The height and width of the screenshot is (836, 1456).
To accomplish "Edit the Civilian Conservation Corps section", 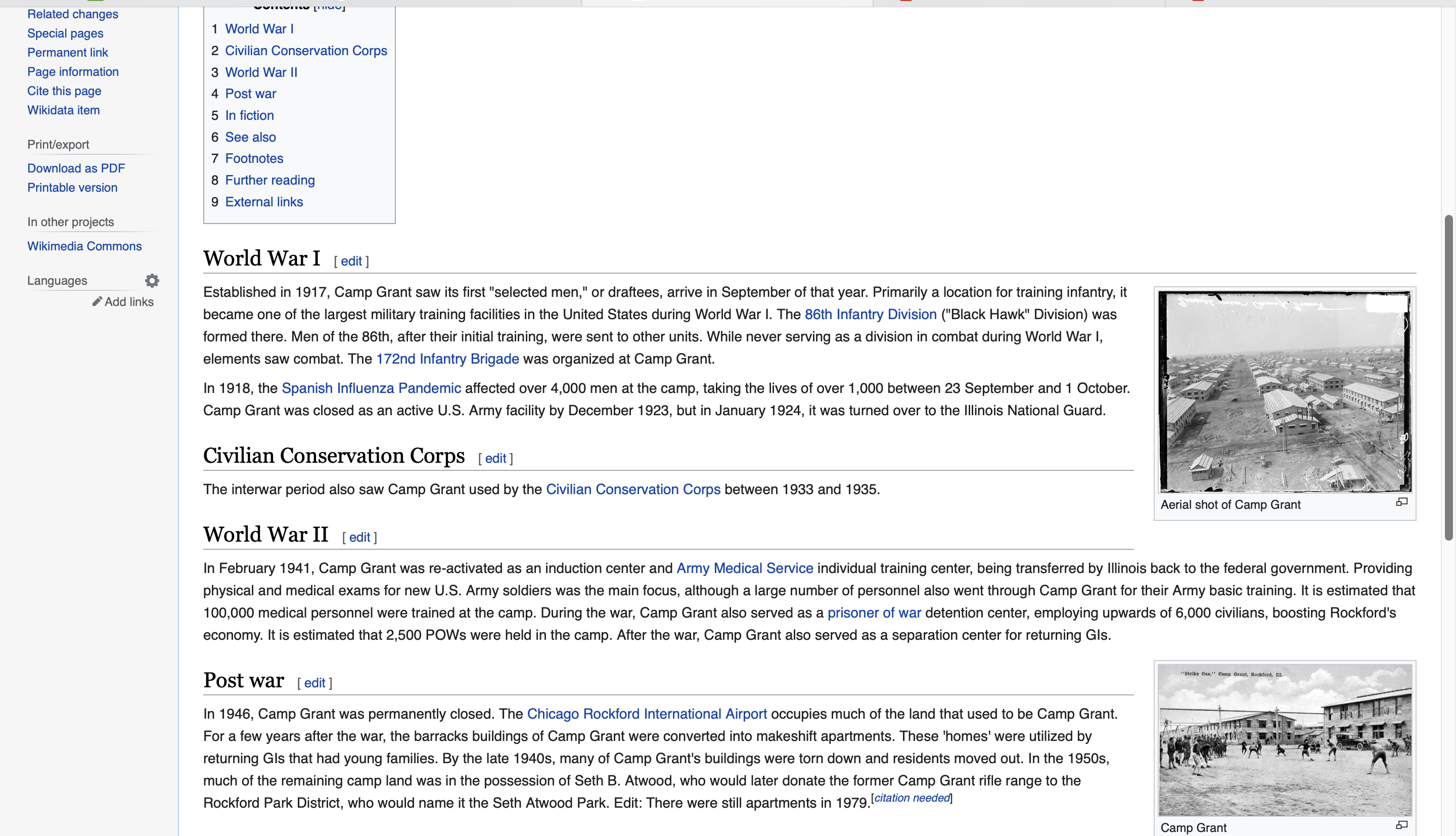I will [495, 458].
